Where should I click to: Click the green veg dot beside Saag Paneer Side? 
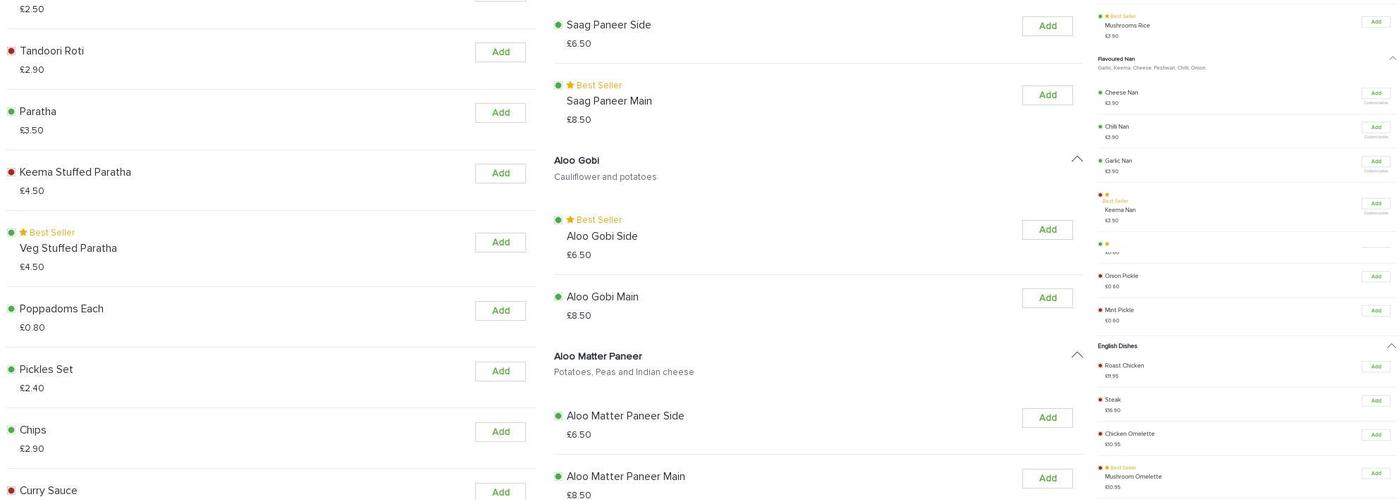point(558,25)
